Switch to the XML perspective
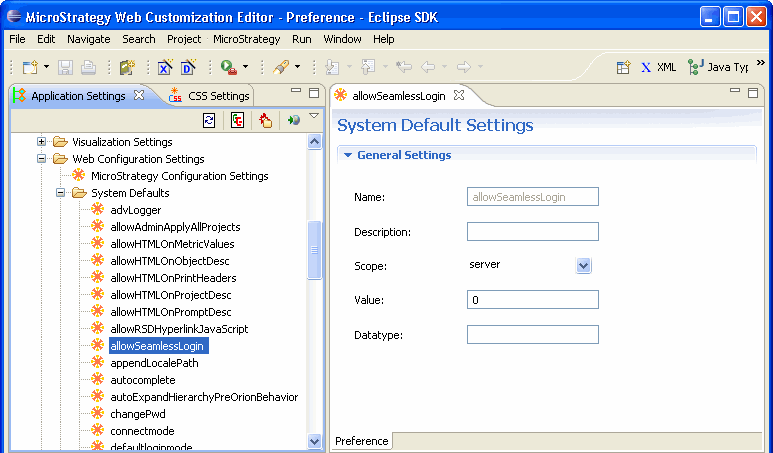The image size is (773, 453). pos(658,67)
